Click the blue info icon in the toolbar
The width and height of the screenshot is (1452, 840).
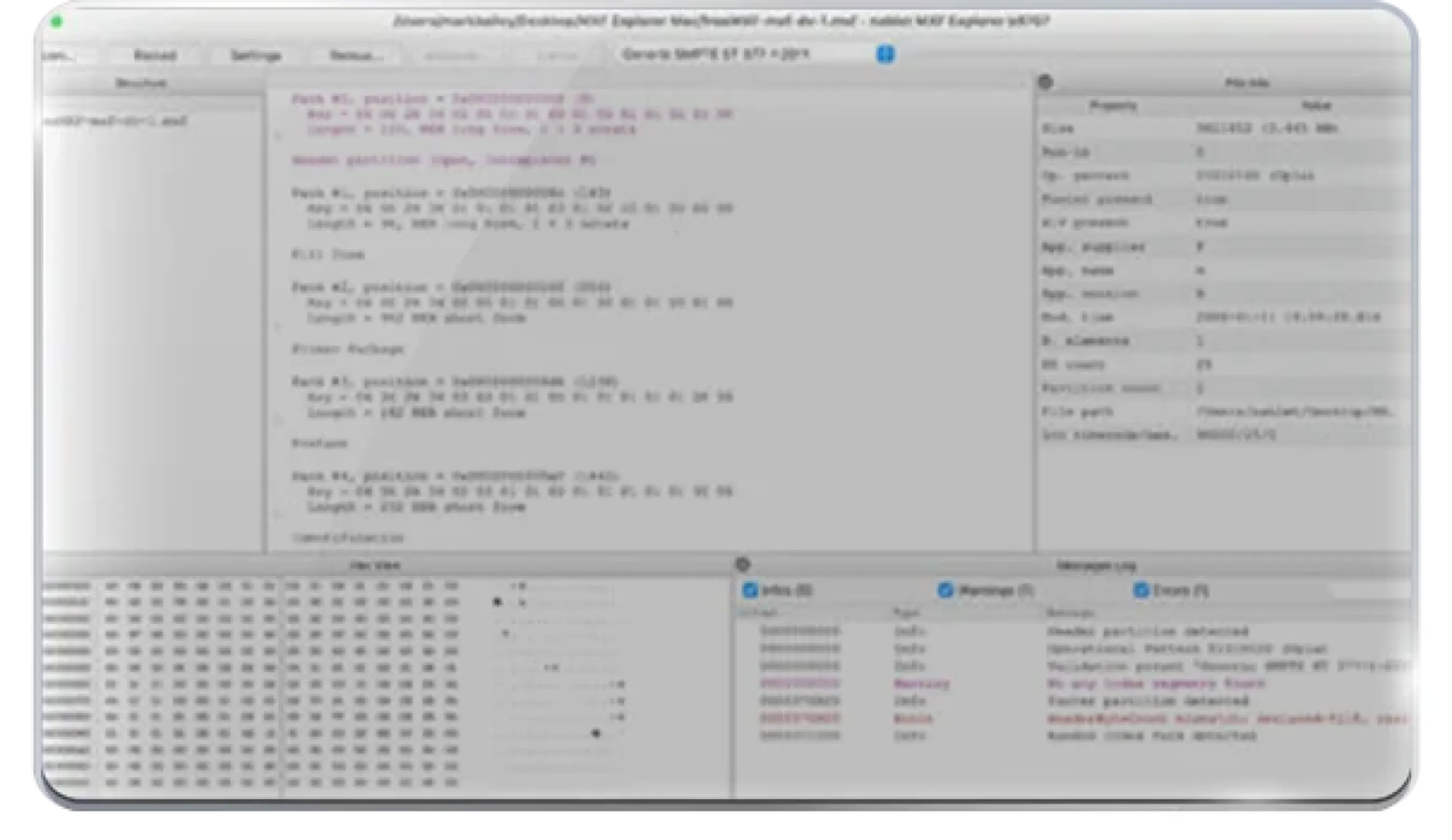coord(888,55)
